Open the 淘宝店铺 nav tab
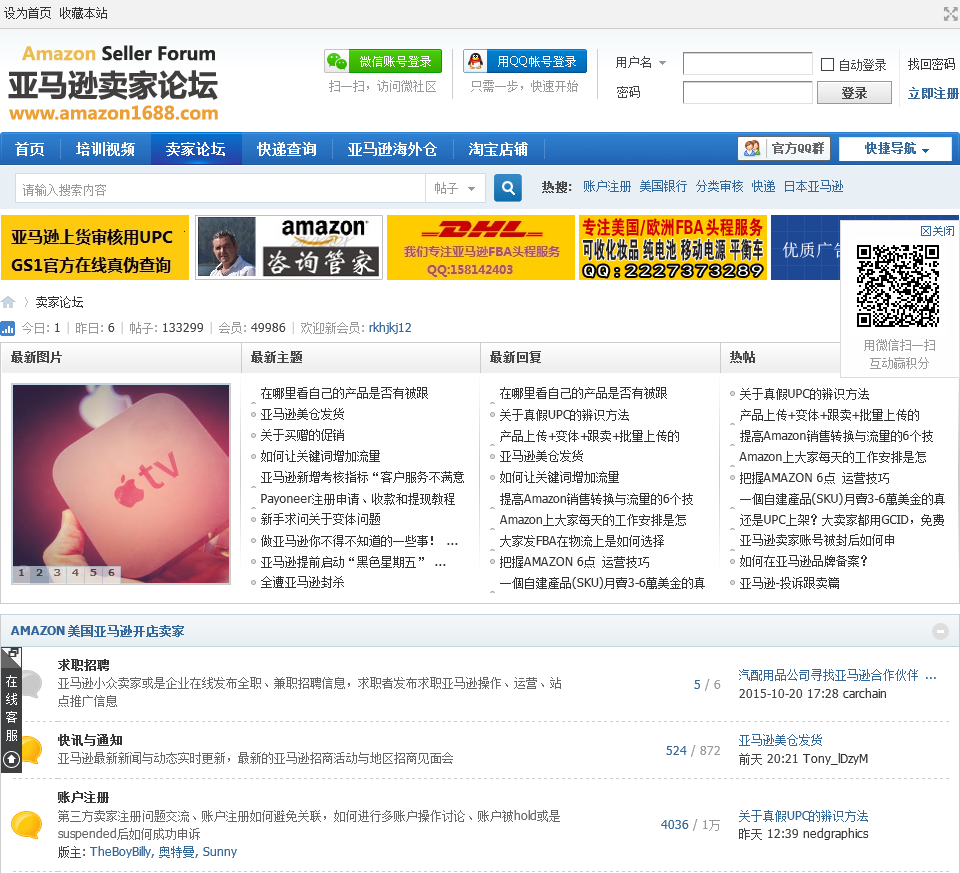 pyautogui.click(x=498, y=149)
